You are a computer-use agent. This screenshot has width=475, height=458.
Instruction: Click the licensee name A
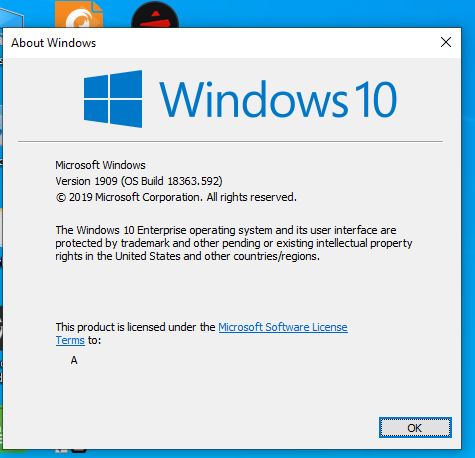74,360
